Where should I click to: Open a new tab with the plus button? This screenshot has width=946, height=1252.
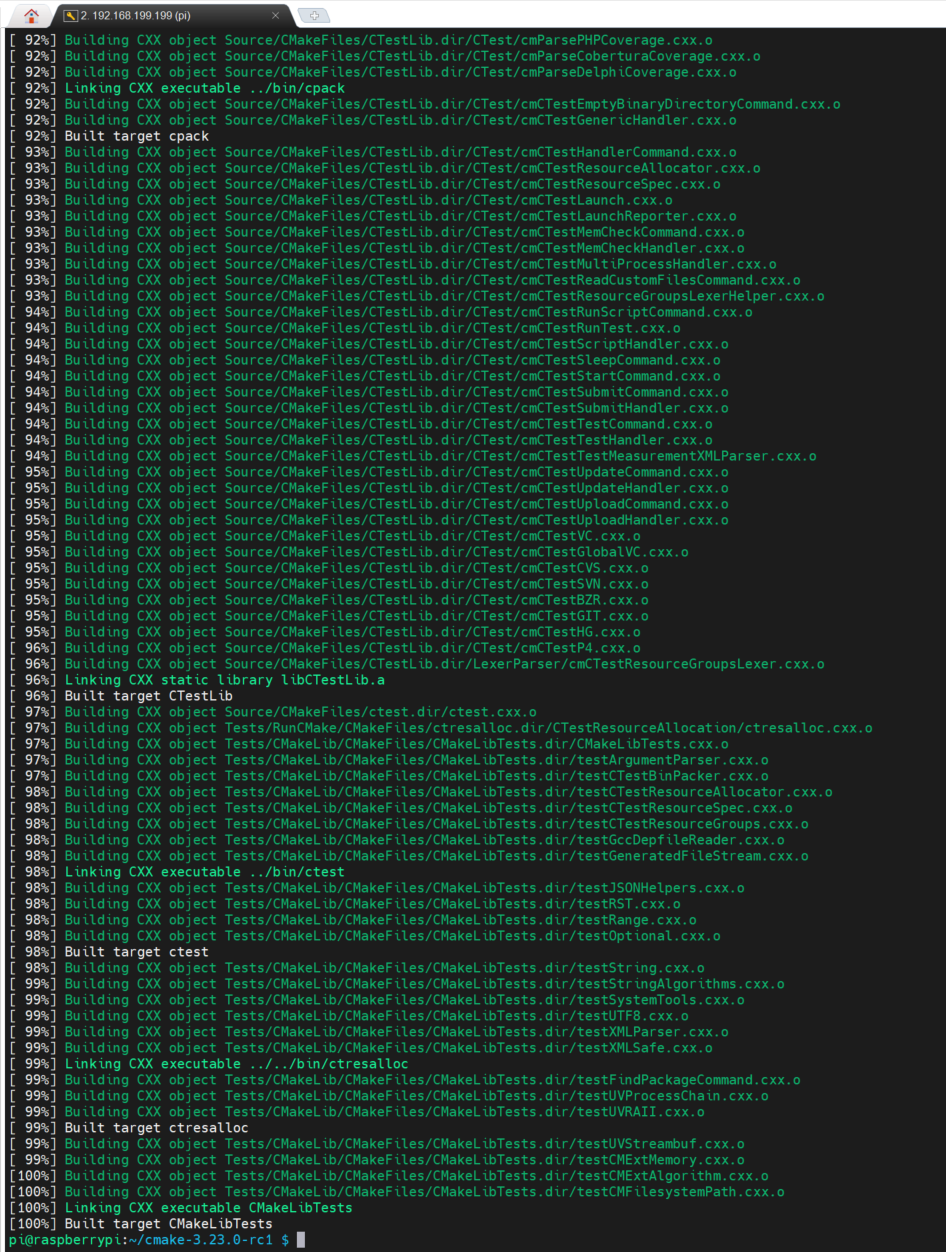click(314, 15)
